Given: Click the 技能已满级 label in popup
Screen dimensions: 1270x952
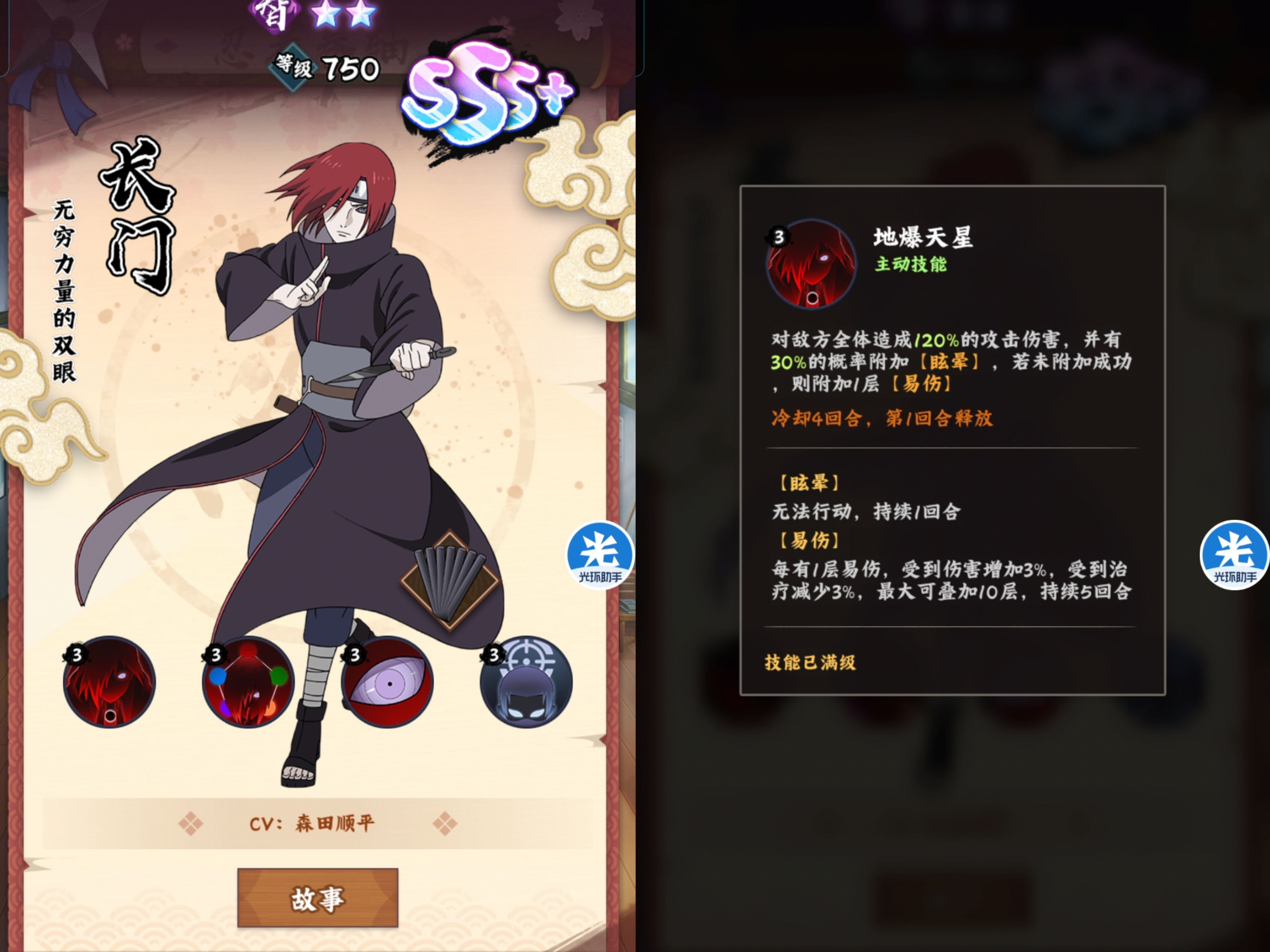Looking at the screenshot, I should coord(810,663).
